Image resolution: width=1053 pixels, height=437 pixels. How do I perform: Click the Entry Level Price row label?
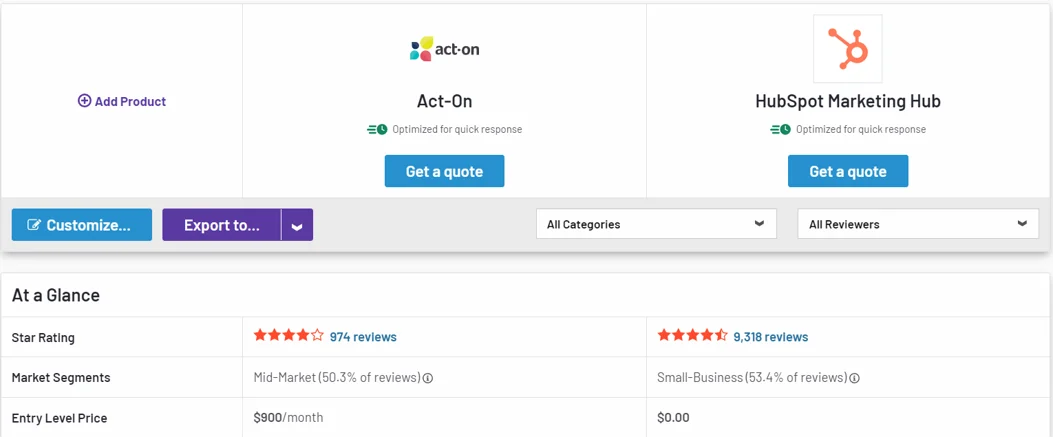click(x=60, y=418)
